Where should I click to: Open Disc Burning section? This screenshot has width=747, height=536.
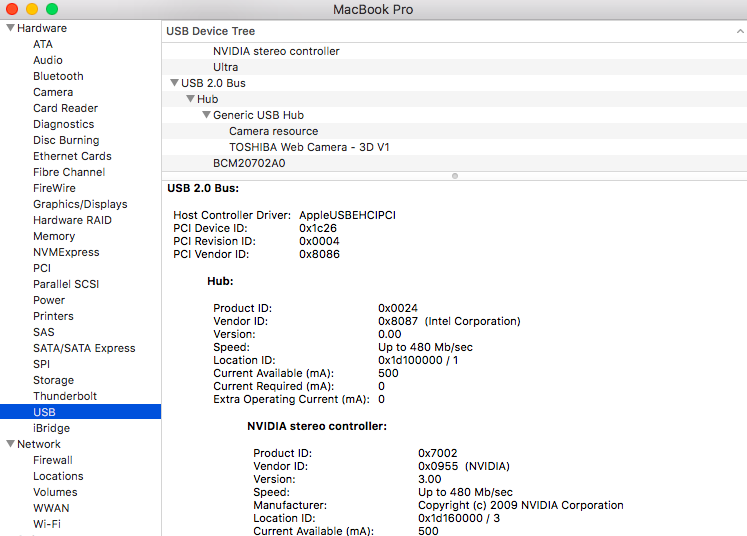coord(66,140)
